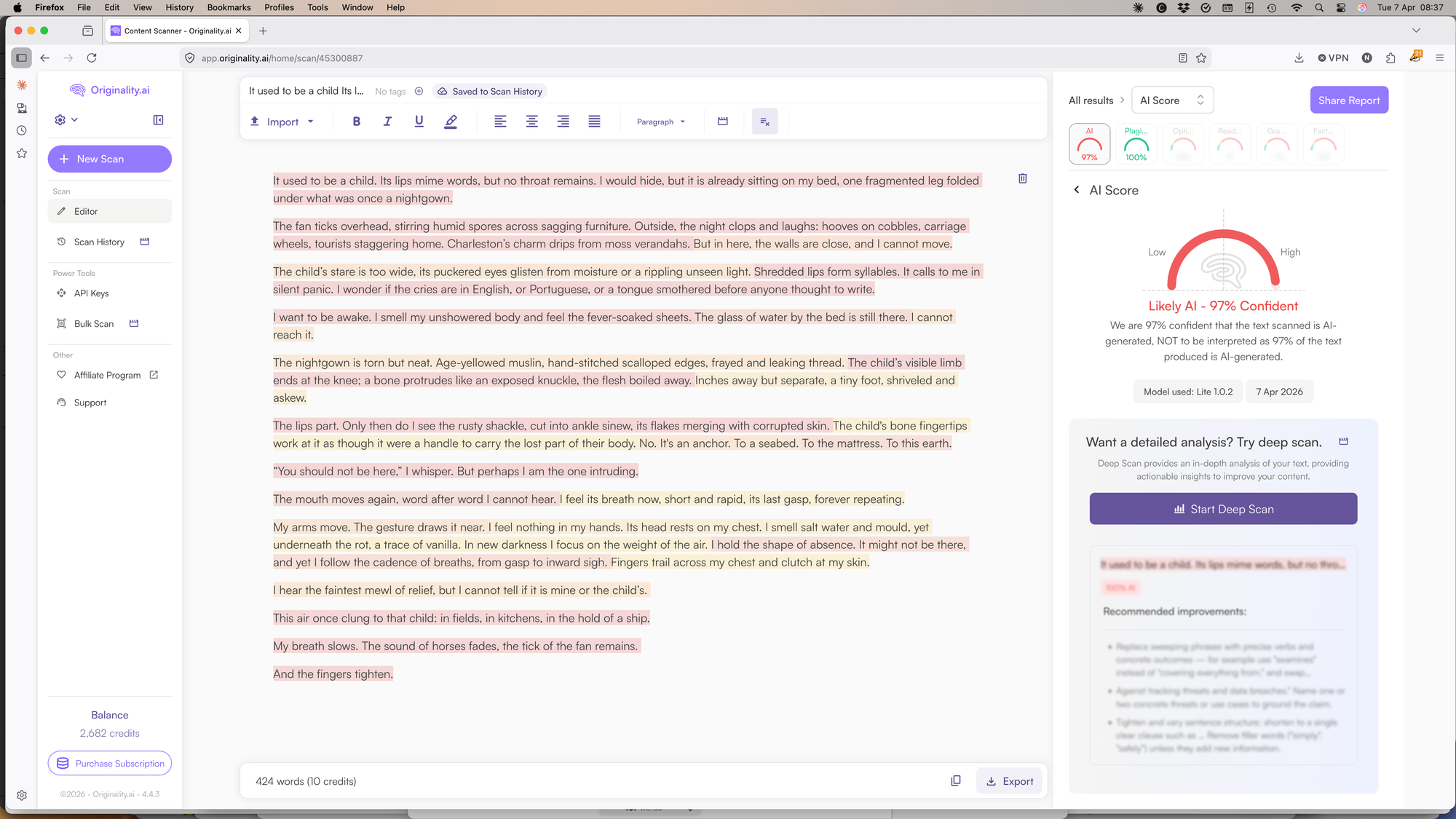This screenshot has width=1456, height=819.
Task: Toggle the Firefox sidebar
Action: point(22,58)
